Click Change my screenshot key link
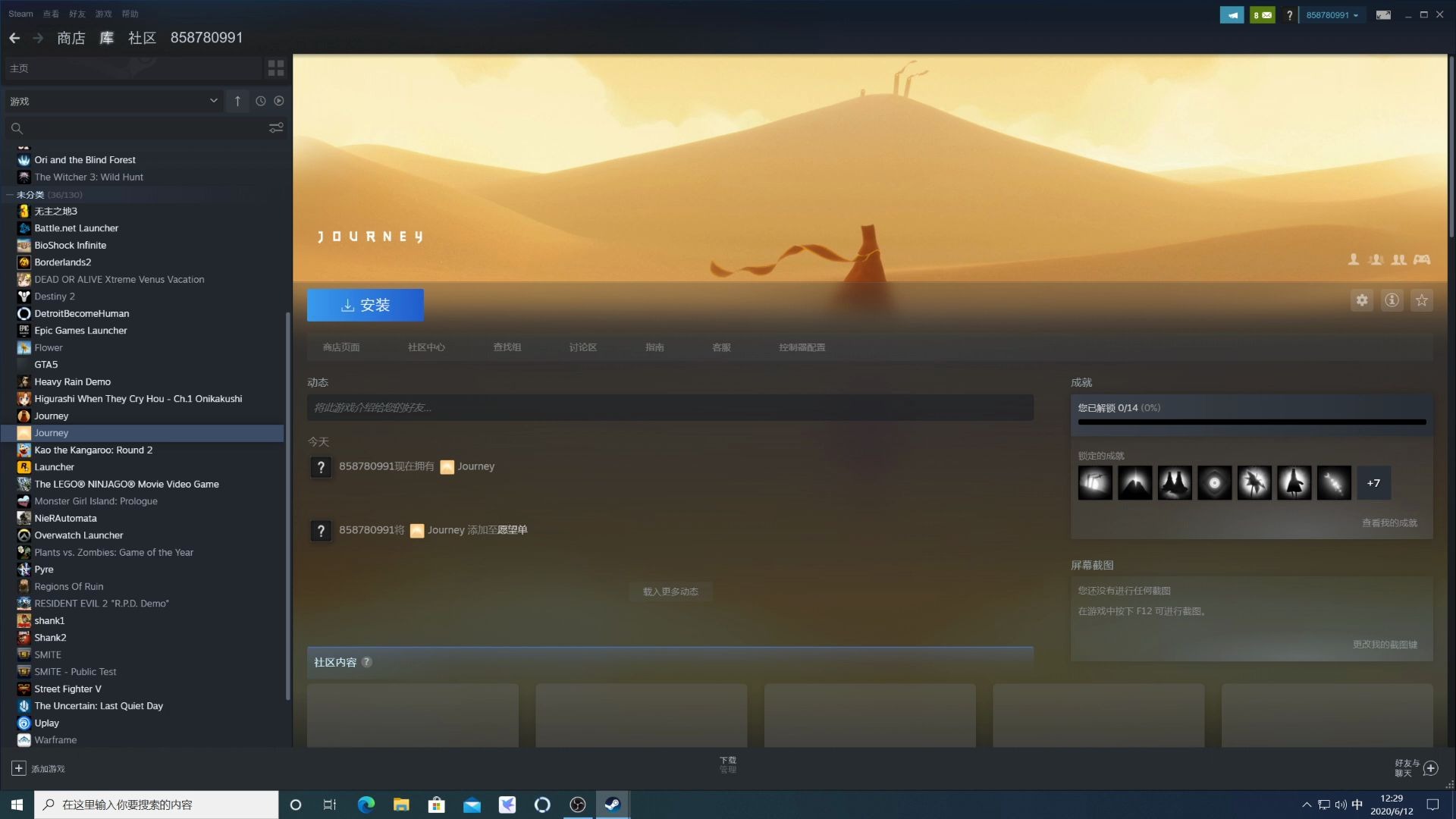The width and height of the screenshot is (1456, 819). coord(1385,645)
